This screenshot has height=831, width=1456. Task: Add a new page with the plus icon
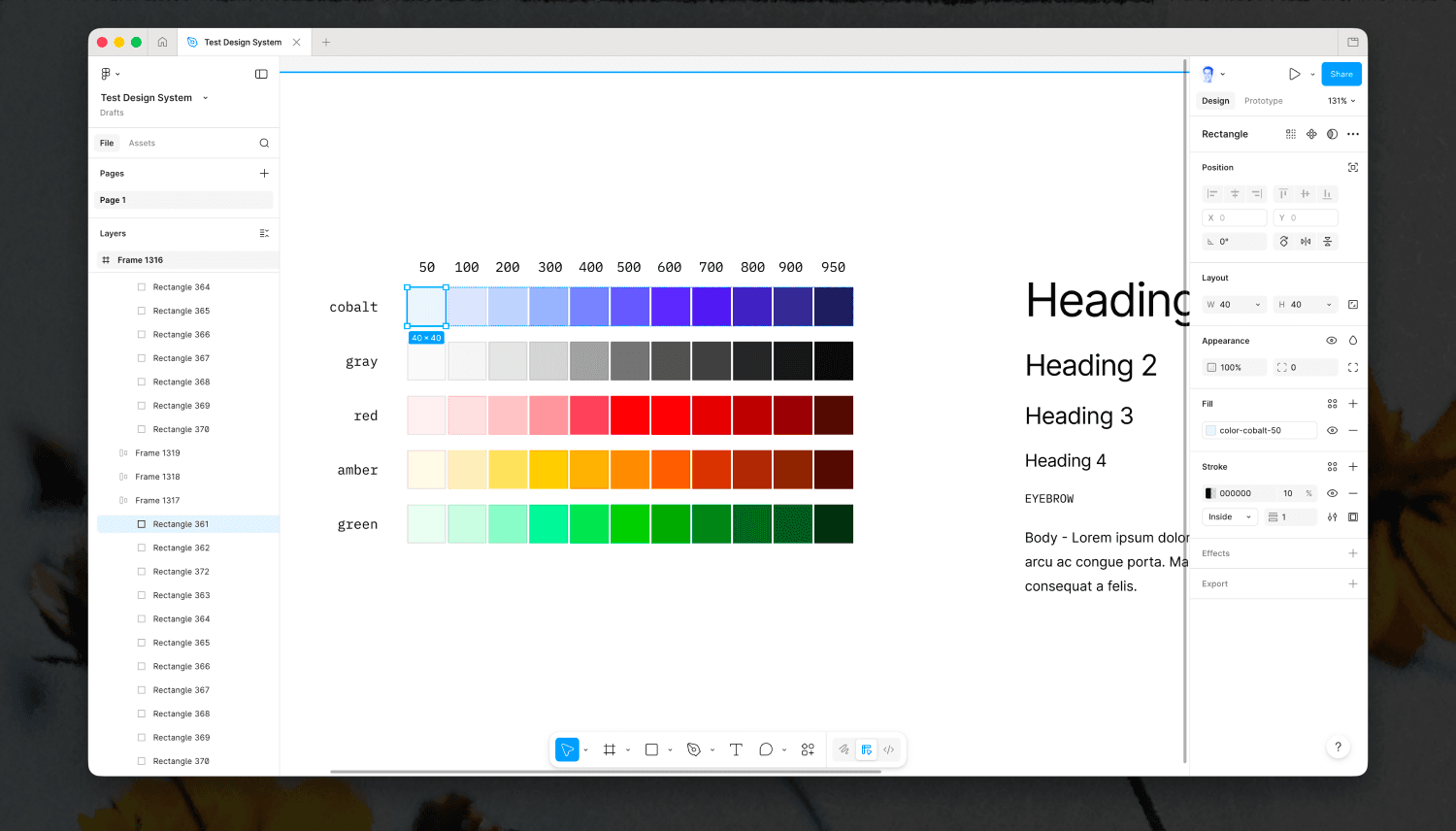point(264,173)
